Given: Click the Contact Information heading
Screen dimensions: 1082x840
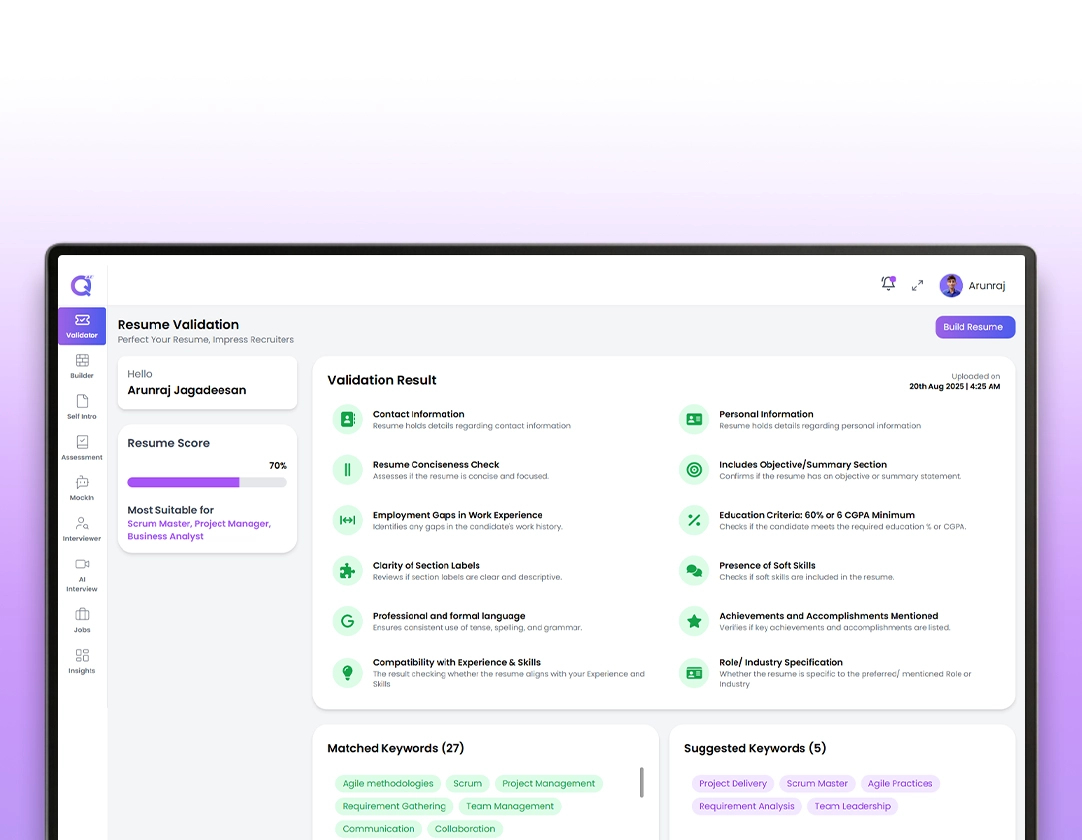Looking at the screenshot, I should click(x=418, y=414).
